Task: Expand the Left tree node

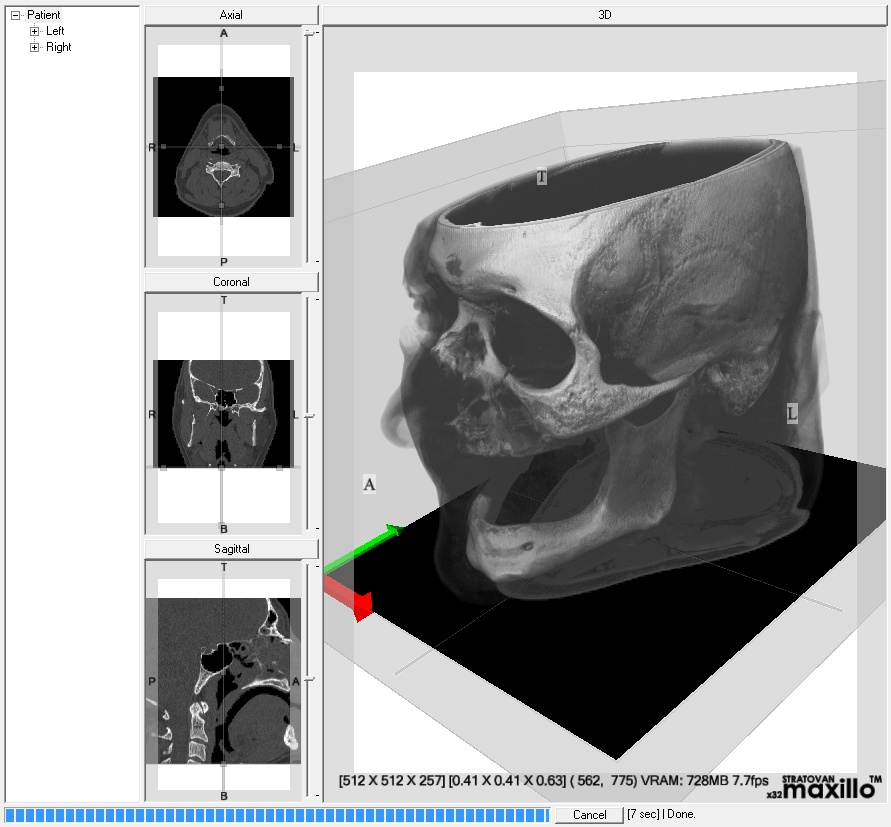Action: [x=34, y=31]
